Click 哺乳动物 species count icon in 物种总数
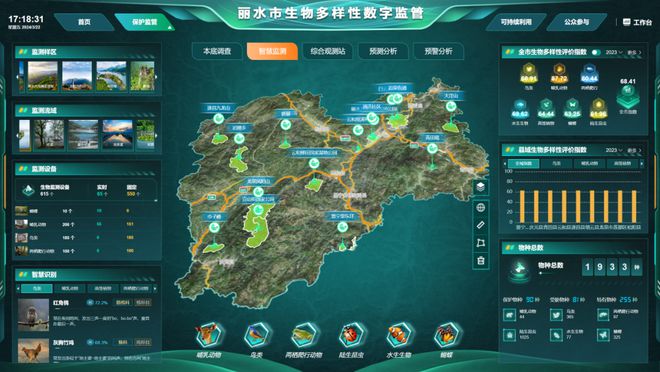 509,314
